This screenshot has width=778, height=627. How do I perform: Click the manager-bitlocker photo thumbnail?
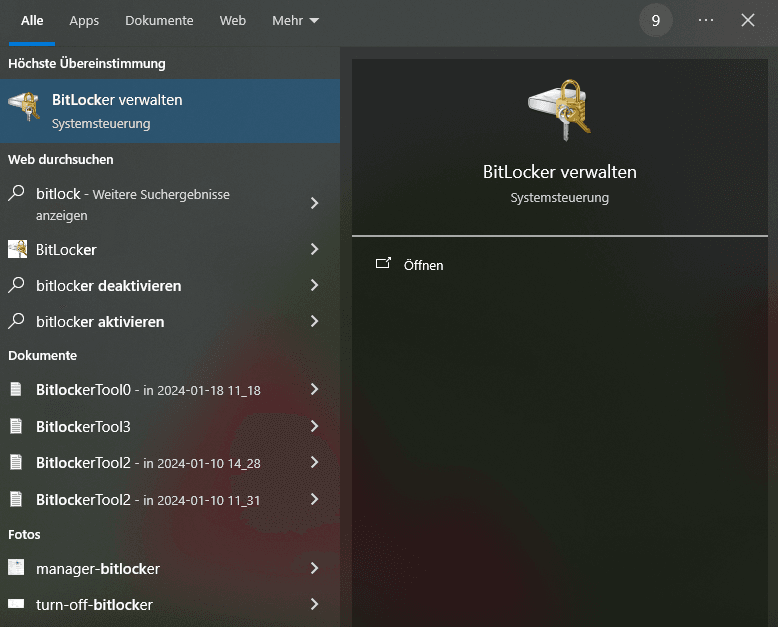(x=16, y=567)
